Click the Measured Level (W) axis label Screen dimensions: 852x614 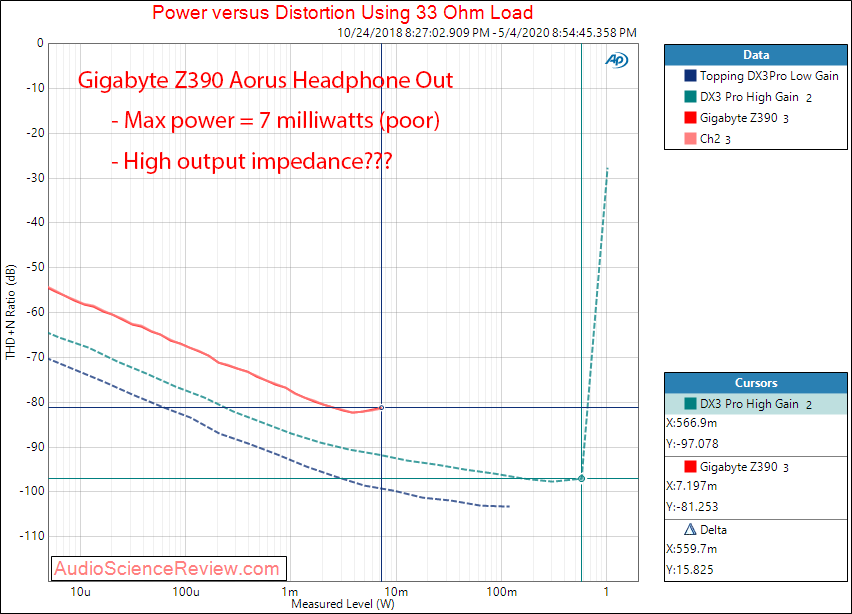(343, 604)
